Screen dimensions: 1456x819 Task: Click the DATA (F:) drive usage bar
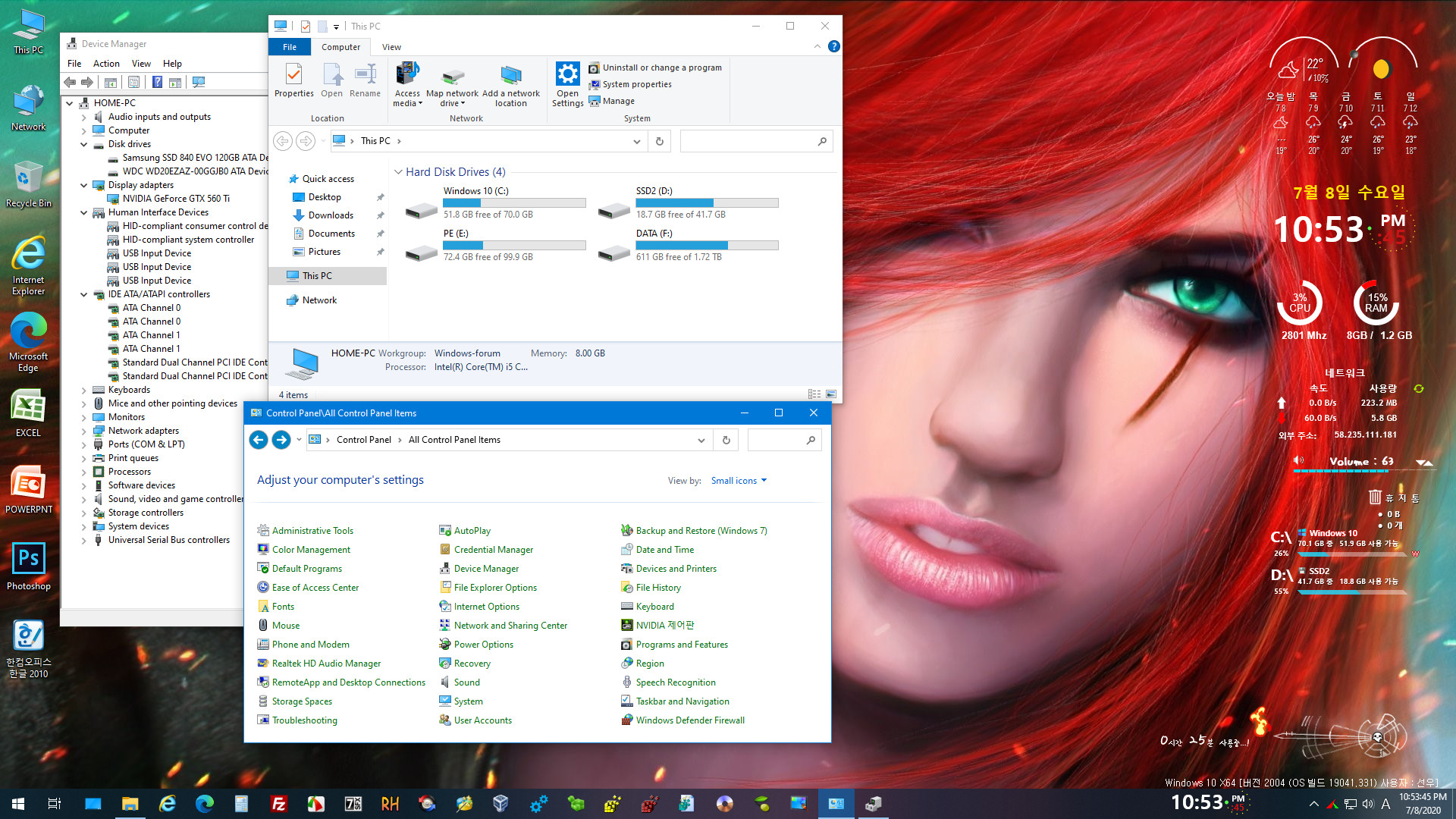click(707, 246)
